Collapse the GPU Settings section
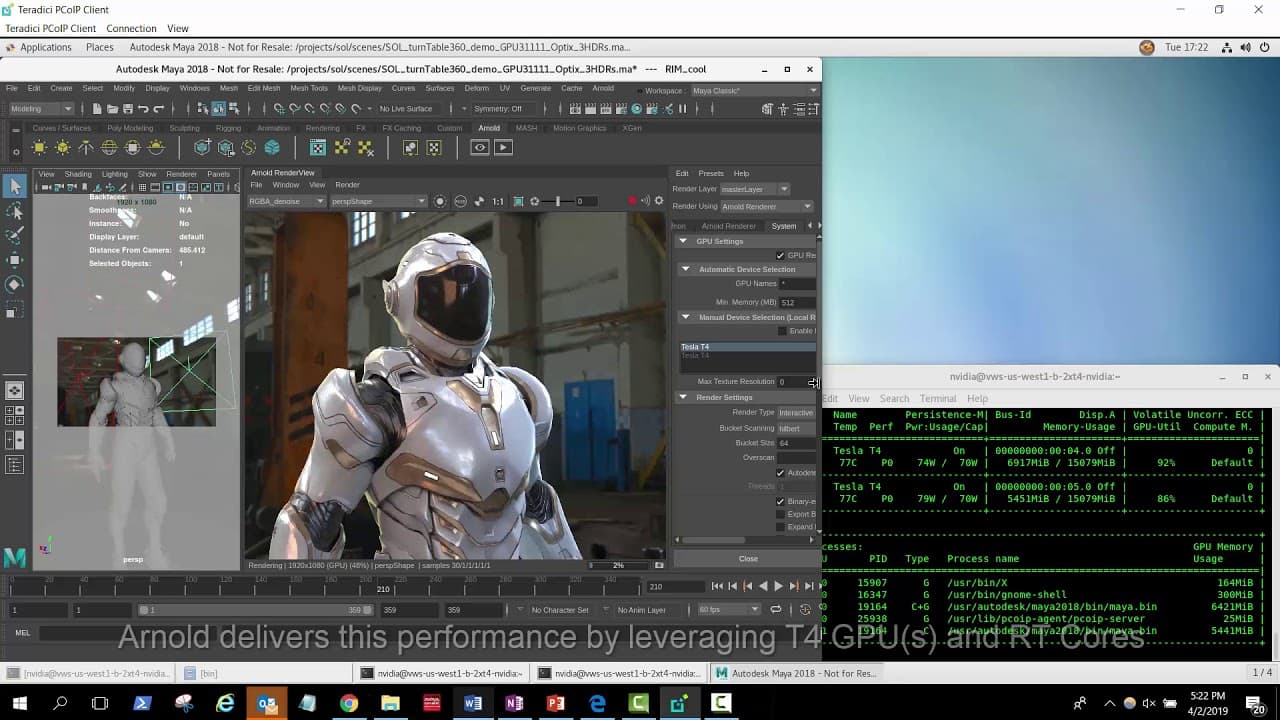Image resolution: width=1280 pixels, height=720 pixels. (x=684, y=241)
